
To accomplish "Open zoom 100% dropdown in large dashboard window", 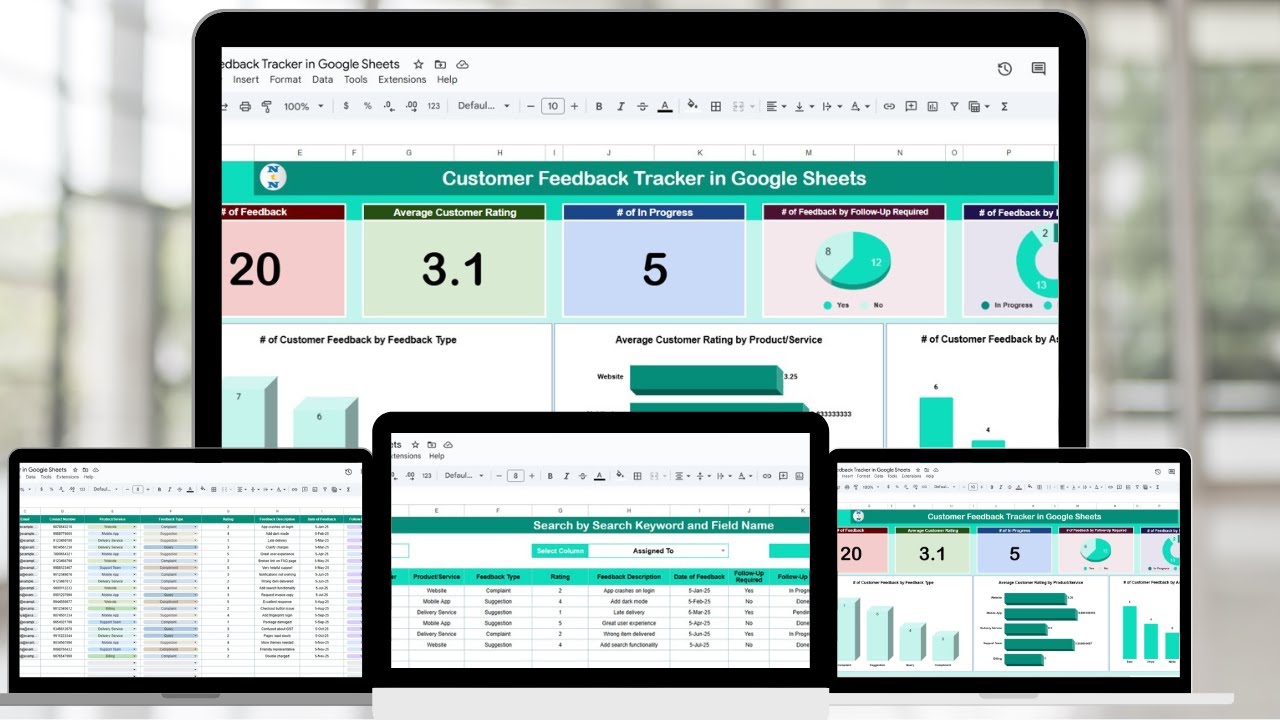I will click(304, 106).
